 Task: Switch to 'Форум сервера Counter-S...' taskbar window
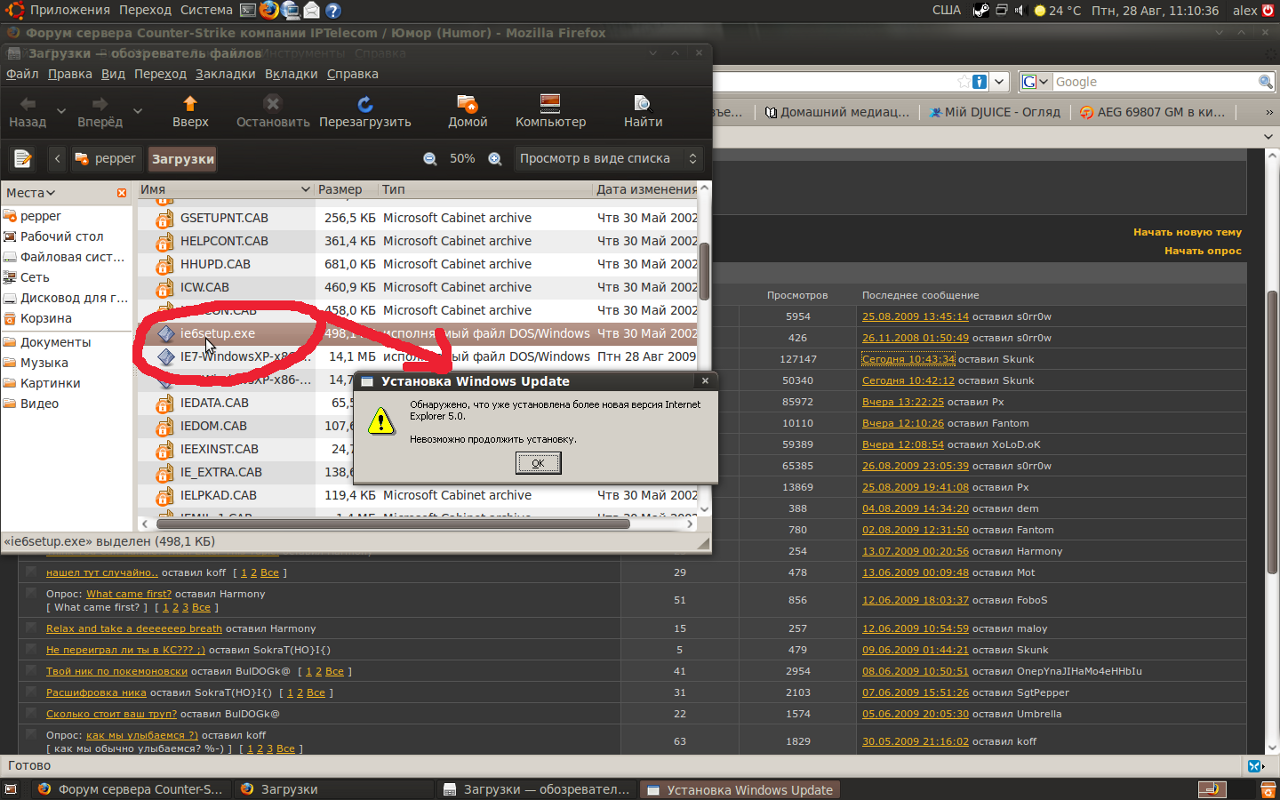point(129,790)
